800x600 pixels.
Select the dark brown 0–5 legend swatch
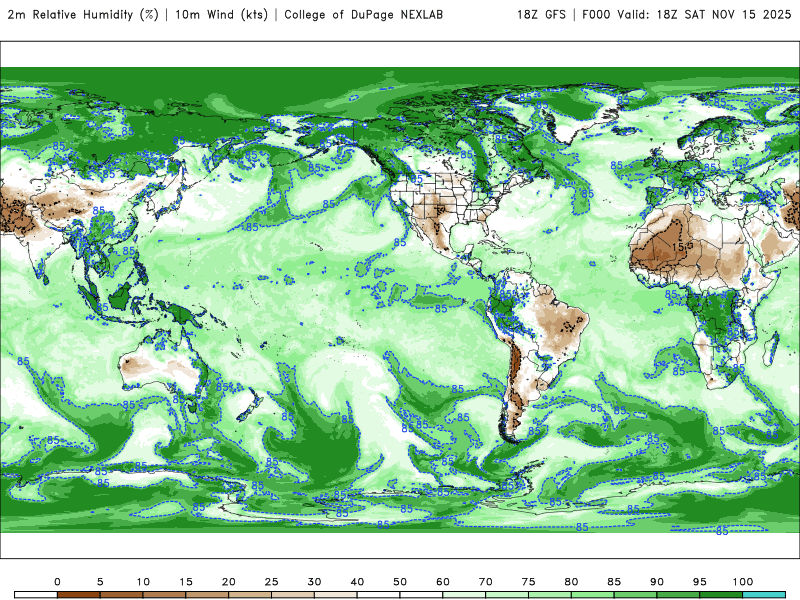tap(79, 595)
